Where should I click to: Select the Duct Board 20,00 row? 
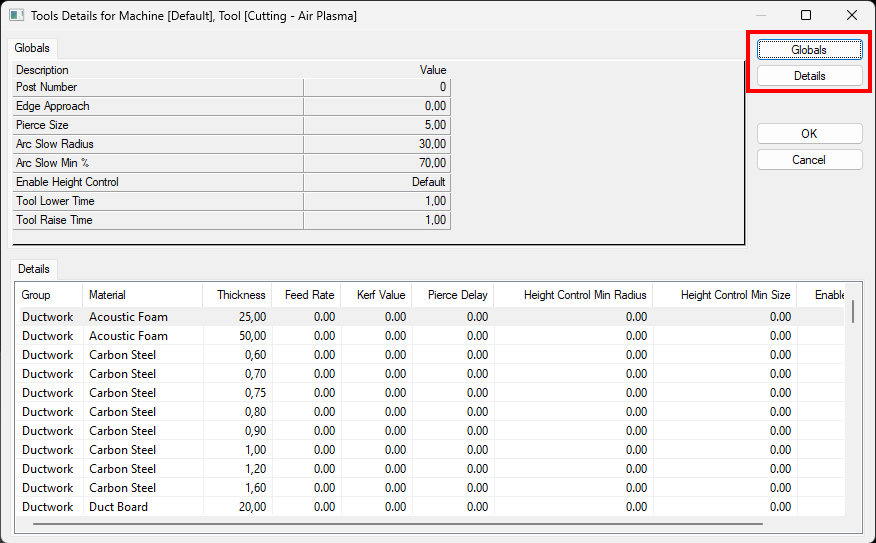pos(432,507)
